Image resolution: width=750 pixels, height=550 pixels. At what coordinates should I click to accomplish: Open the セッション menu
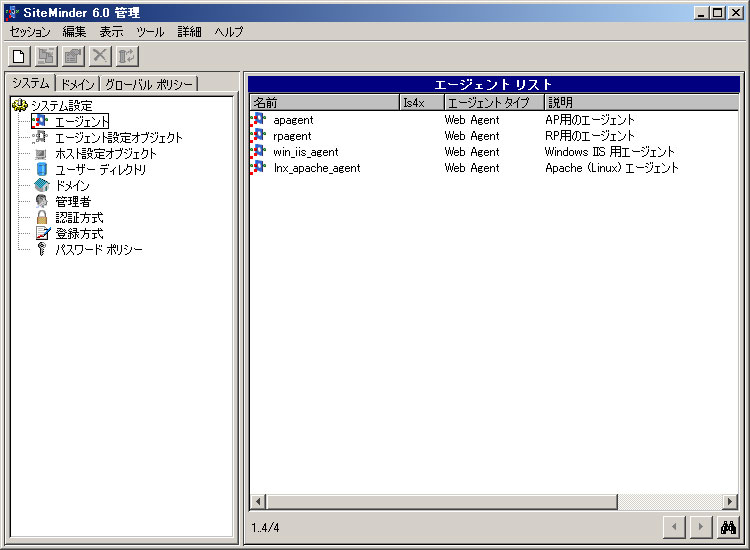pos(30,32)
